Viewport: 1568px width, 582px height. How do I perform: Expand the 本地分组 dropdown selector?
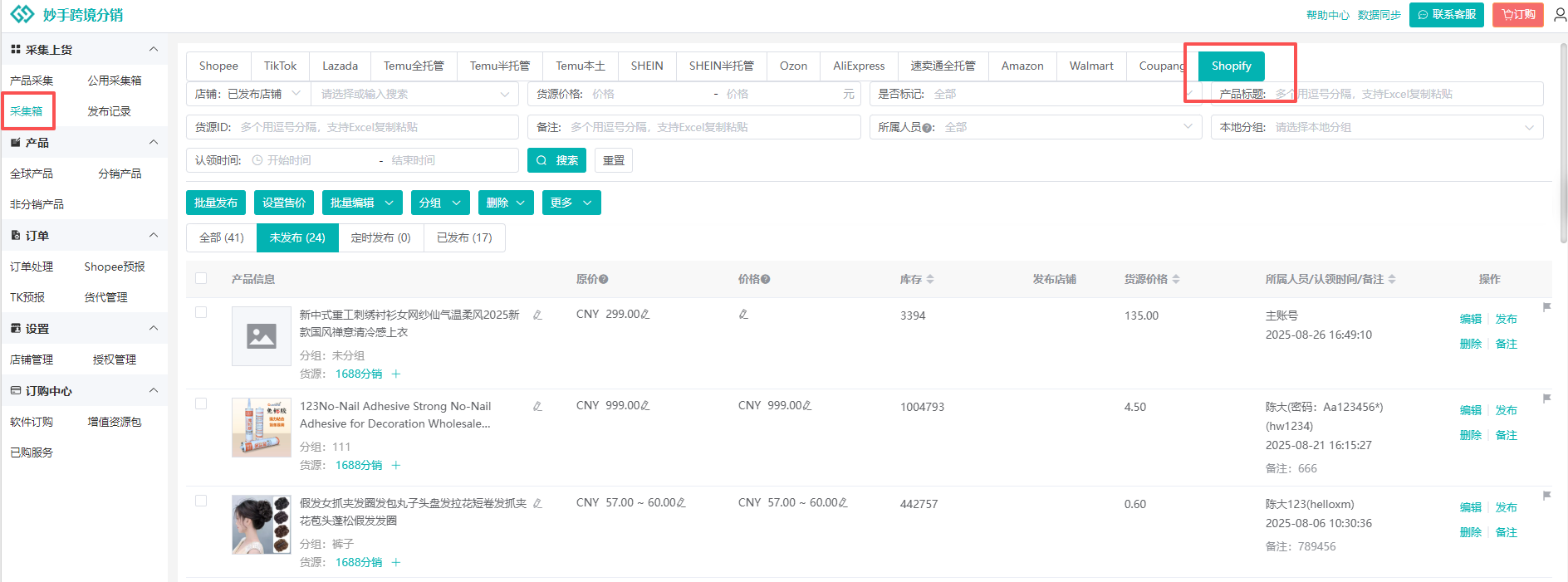coord(1528,127)
